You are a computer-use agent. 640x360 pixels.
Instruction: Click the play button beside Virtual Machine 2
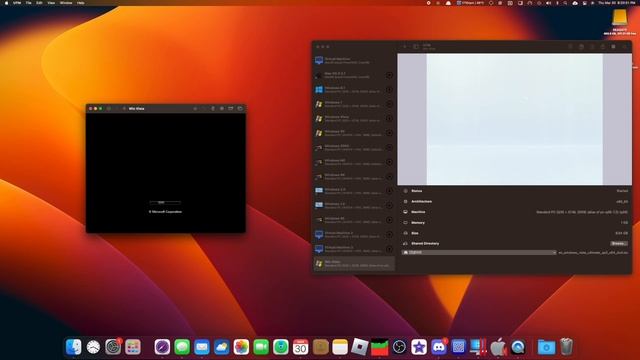389,234
